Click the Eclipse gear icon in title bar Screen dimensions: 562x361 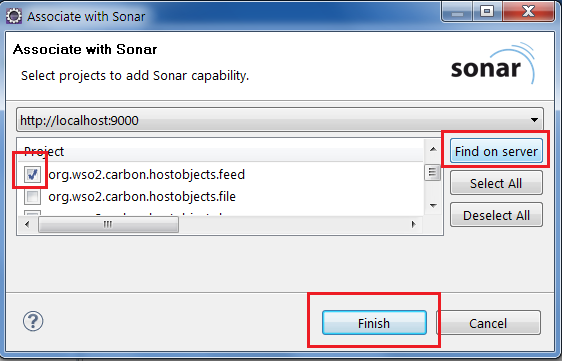coord(14,16)
